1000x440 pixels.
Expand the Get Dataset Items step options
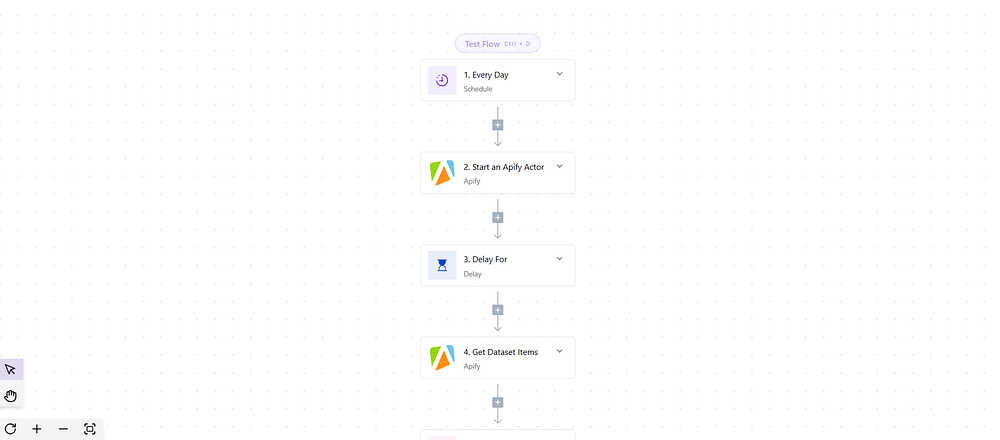pyautogui.click(x=559, y=350)
